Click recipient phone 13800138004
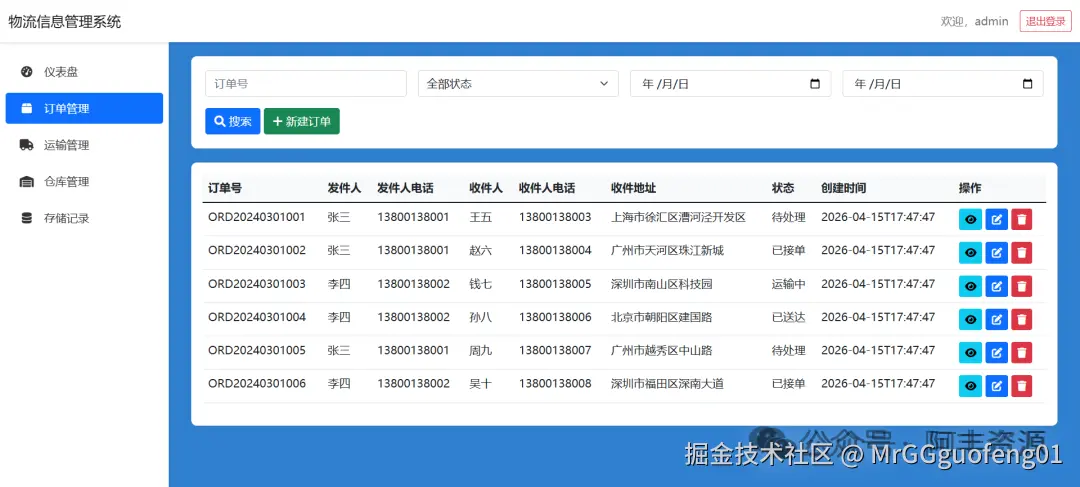The image size is (1080, 487). coord(555,250)
